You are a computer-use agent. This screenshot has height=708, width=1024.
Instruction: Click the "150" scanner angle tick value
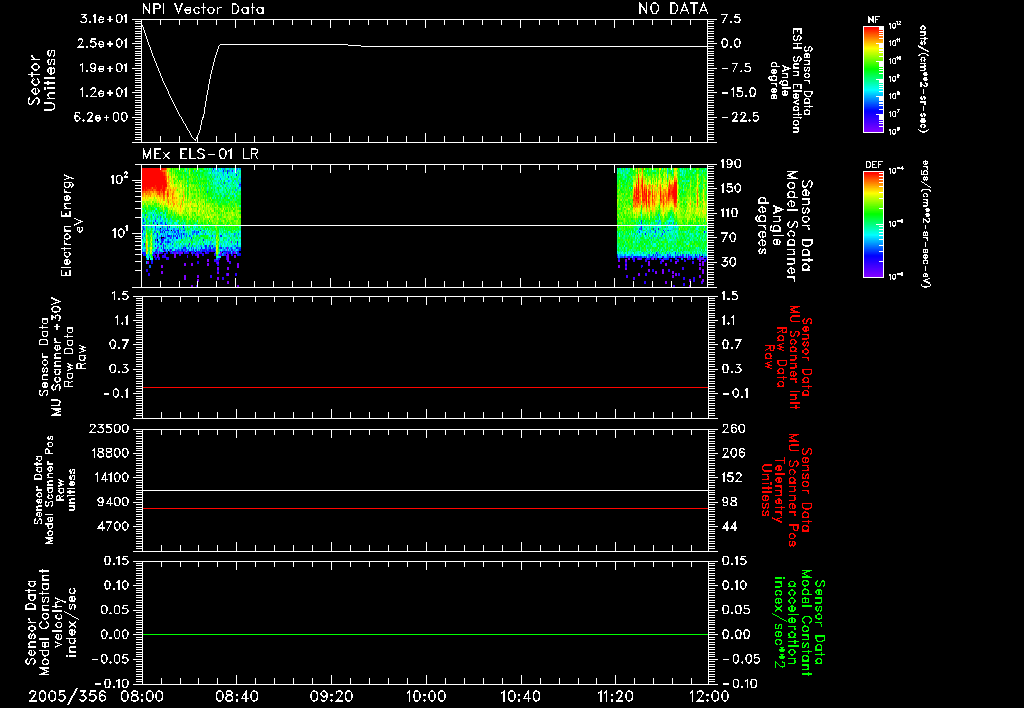732,189
